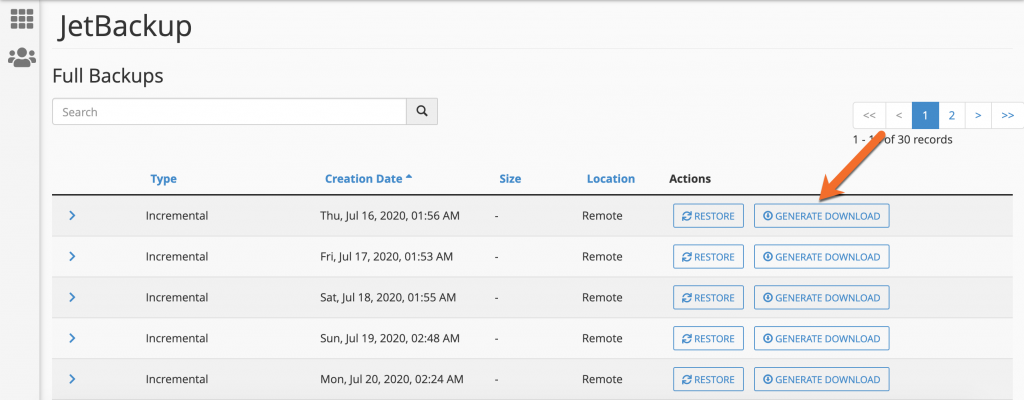Image resolution: width=1024 pixels, height=400 pixels.
Task: Open the users icon in sidebar
Action: pos(21,58)
